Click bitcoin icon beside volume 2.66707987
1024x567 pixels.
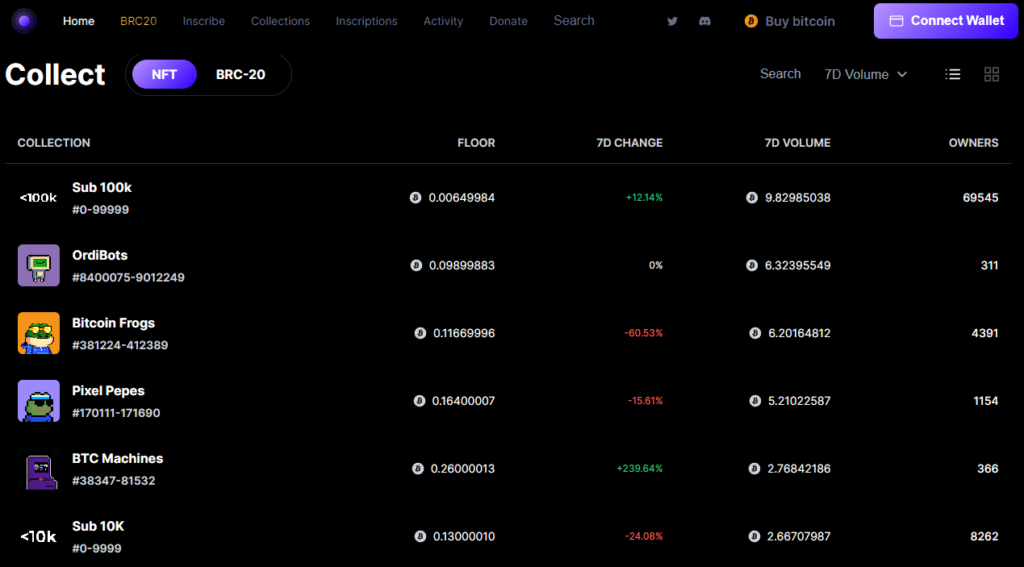754,536
